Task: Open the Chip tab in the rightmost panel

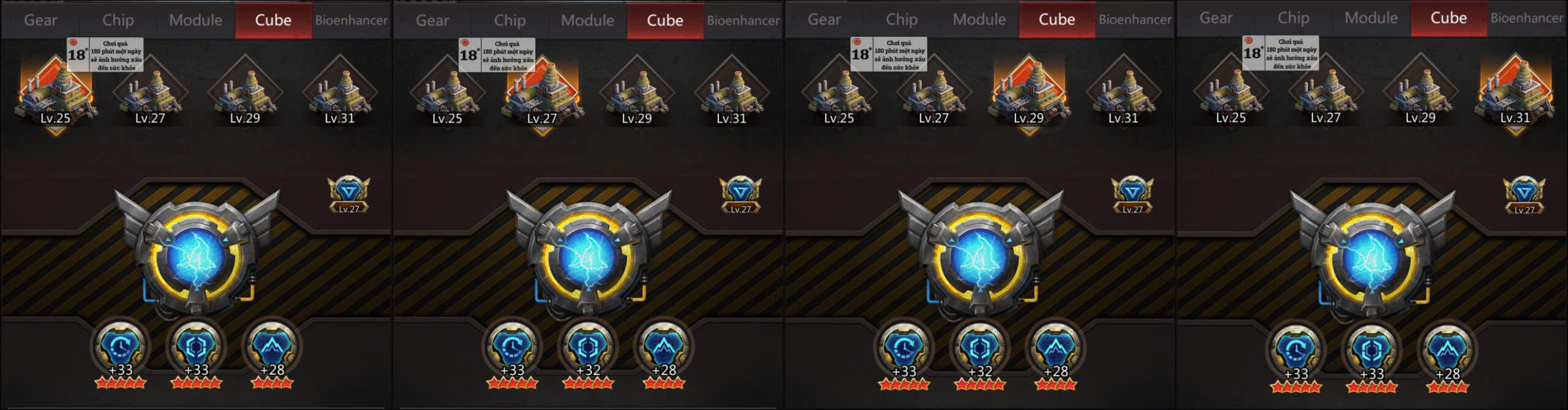Action: point(1294,18)
